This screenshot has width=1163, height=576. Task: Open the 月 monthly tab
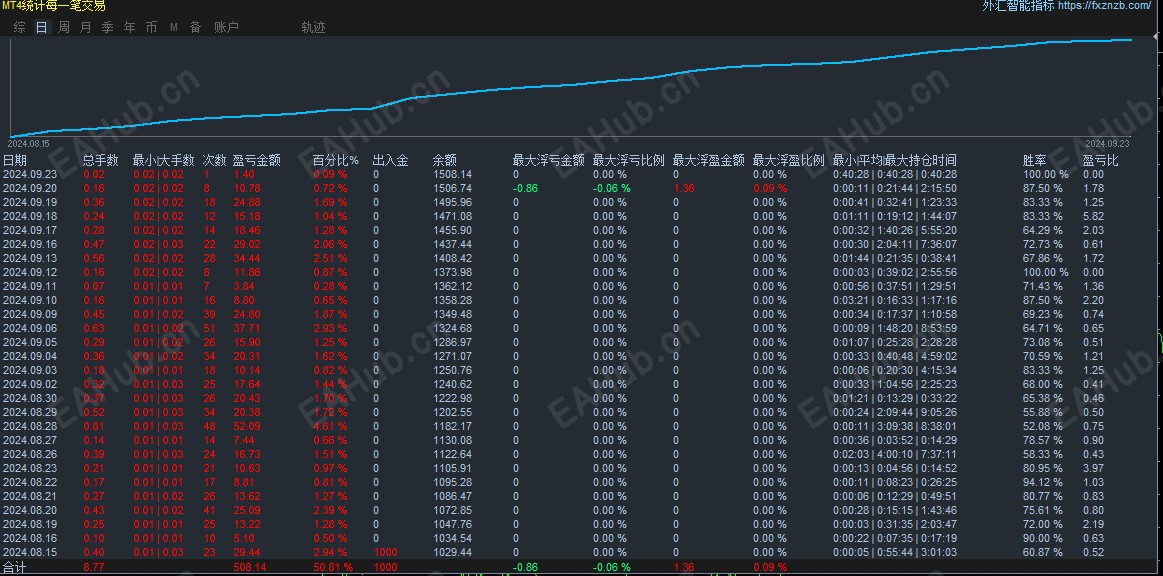85,27
